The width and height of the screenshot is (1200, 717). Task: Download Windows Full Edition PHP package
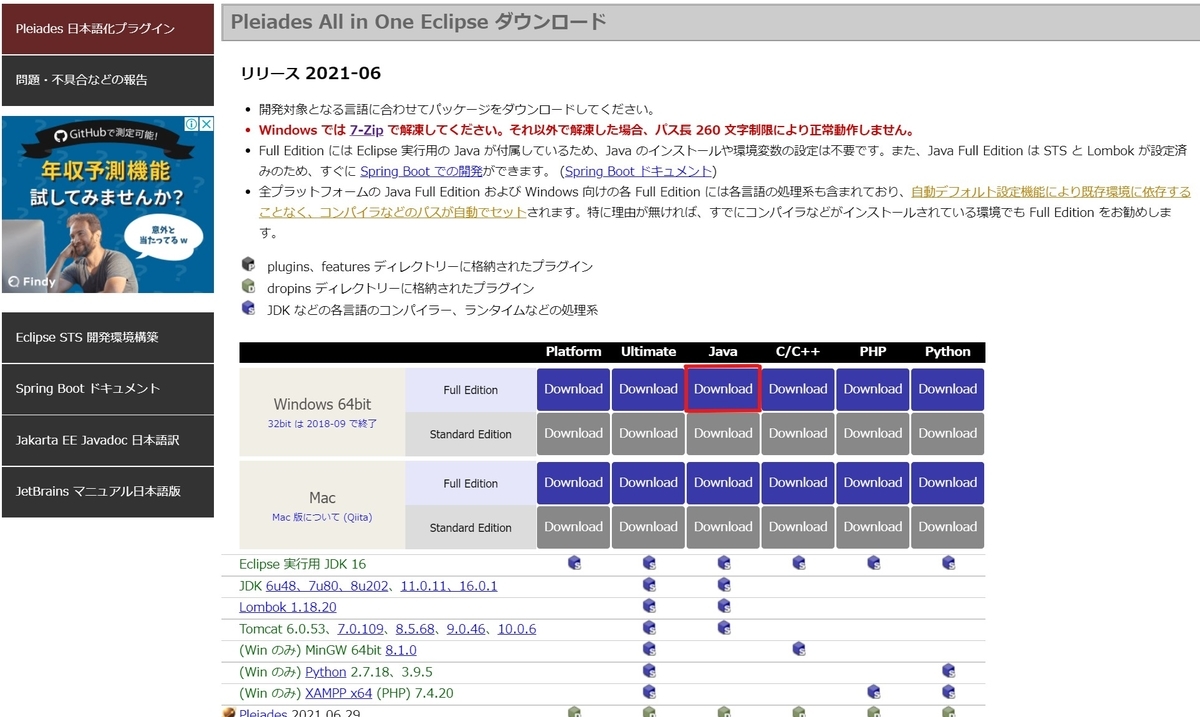[x=873, y=389]
